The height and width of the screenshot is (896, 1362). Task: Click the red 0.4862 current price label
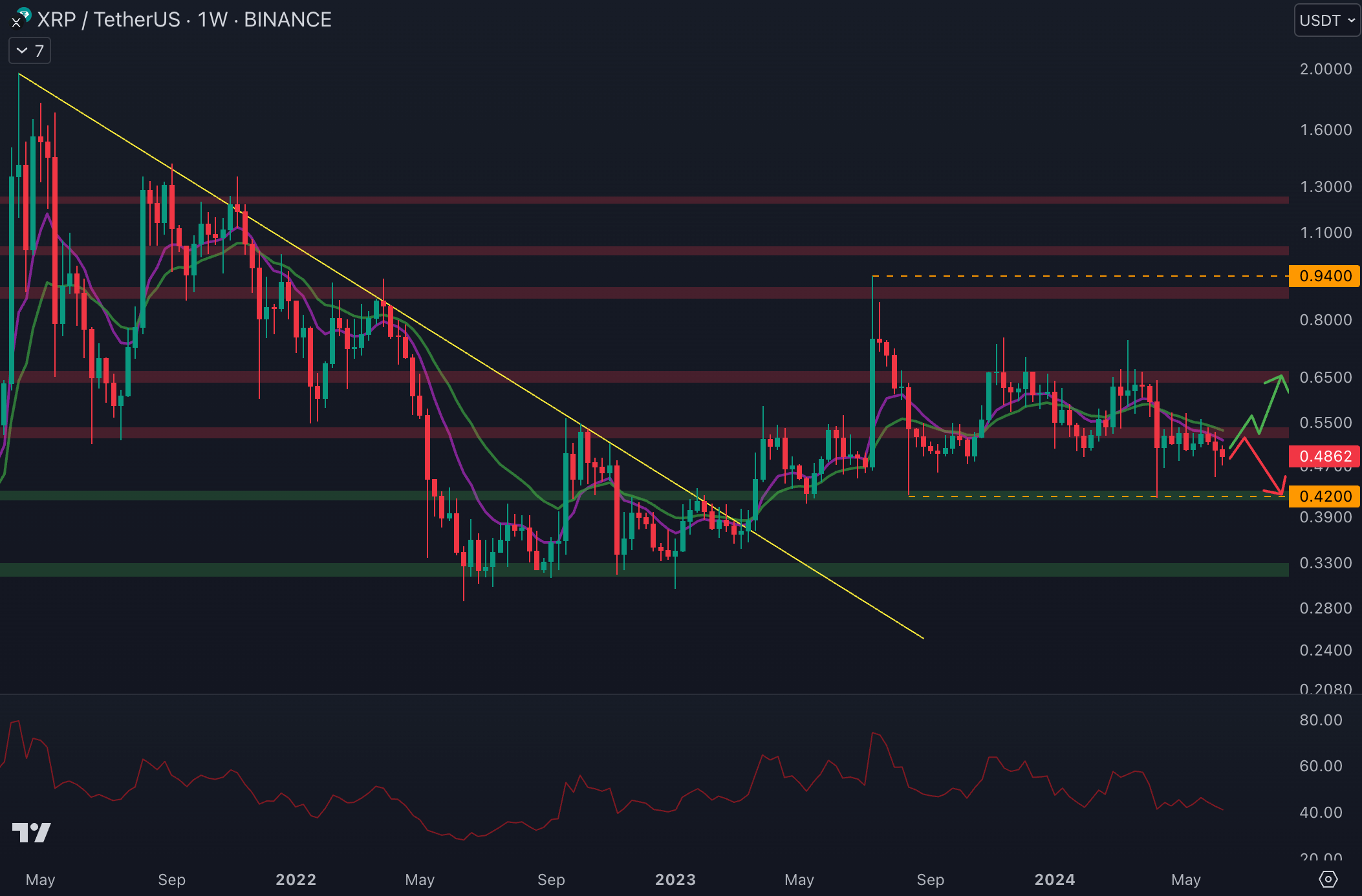1324,456
